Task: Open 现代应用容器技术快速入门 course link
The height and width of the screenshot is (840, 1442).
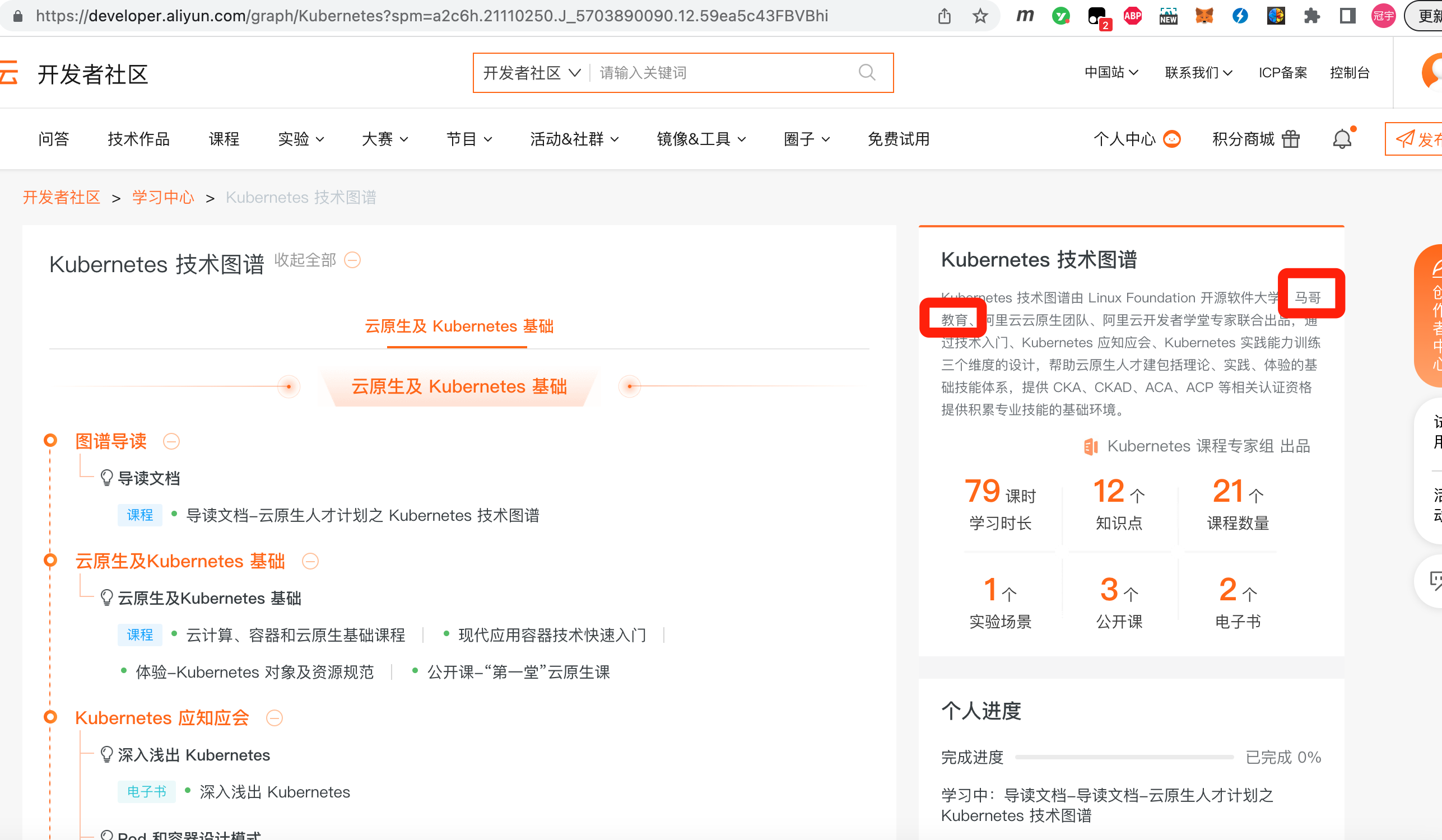Action: click(x=552, y=635)
